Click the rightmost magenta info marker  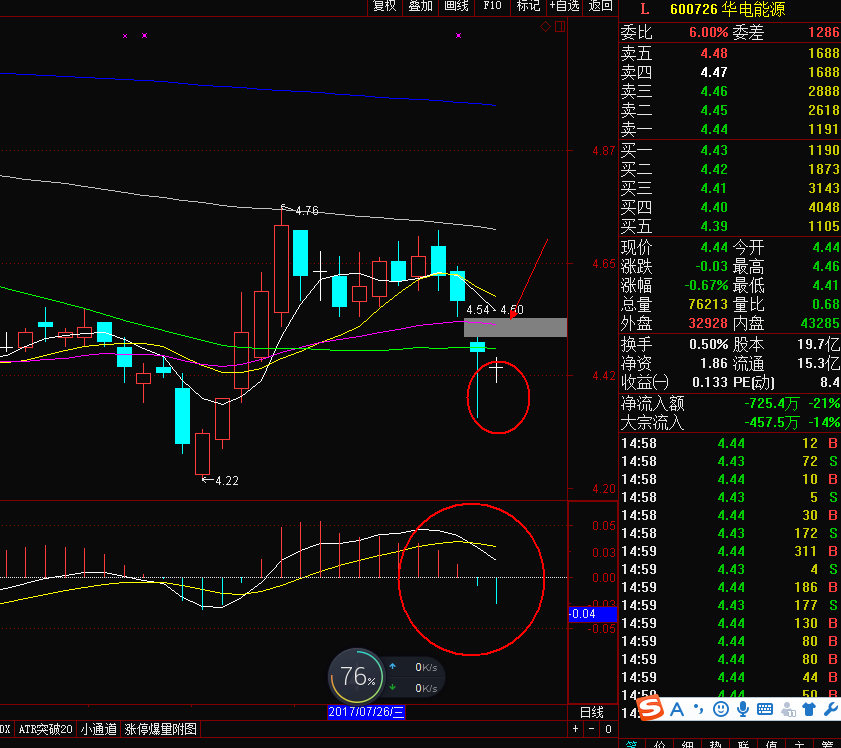pos(459,36)
